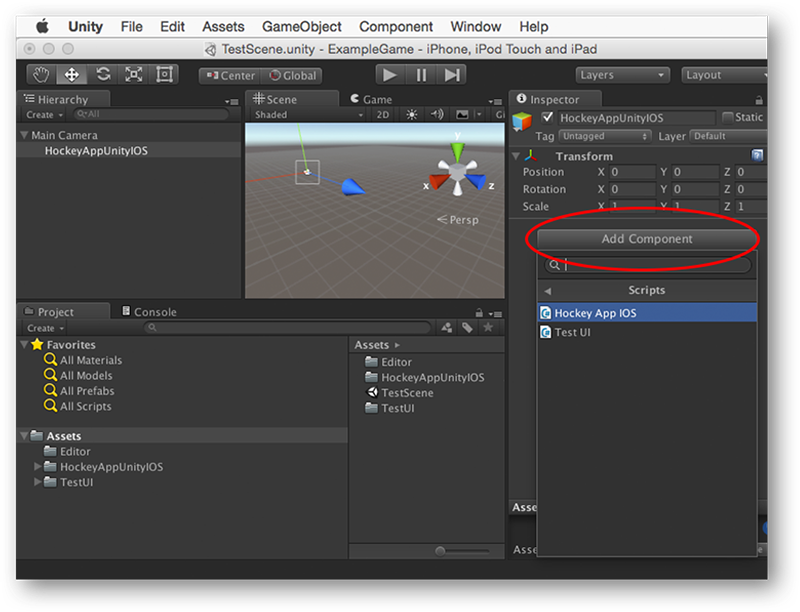Collapse the Favorites tree
The height and width of the screenshot is (612, 800).
(24, 344)
